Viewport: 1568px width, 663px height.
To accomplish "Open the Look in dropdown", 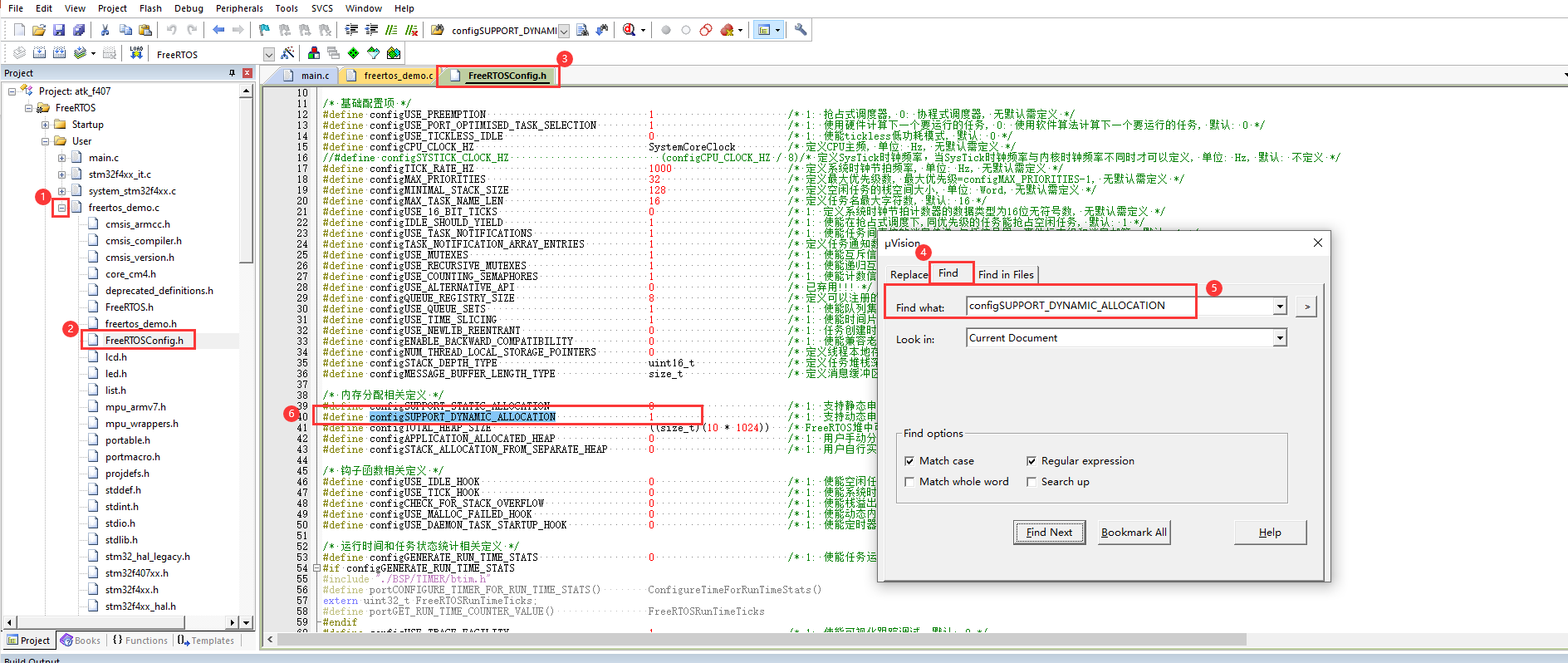I will point(1280,338).
